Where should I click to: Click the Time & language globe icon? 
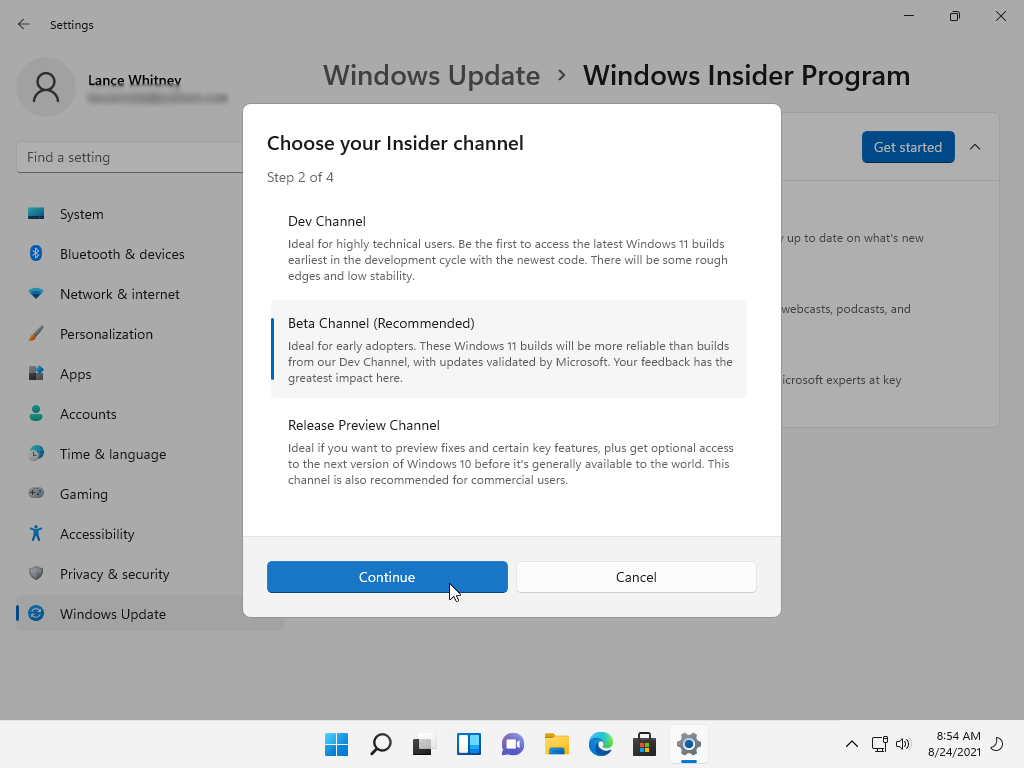click(36, 453)
